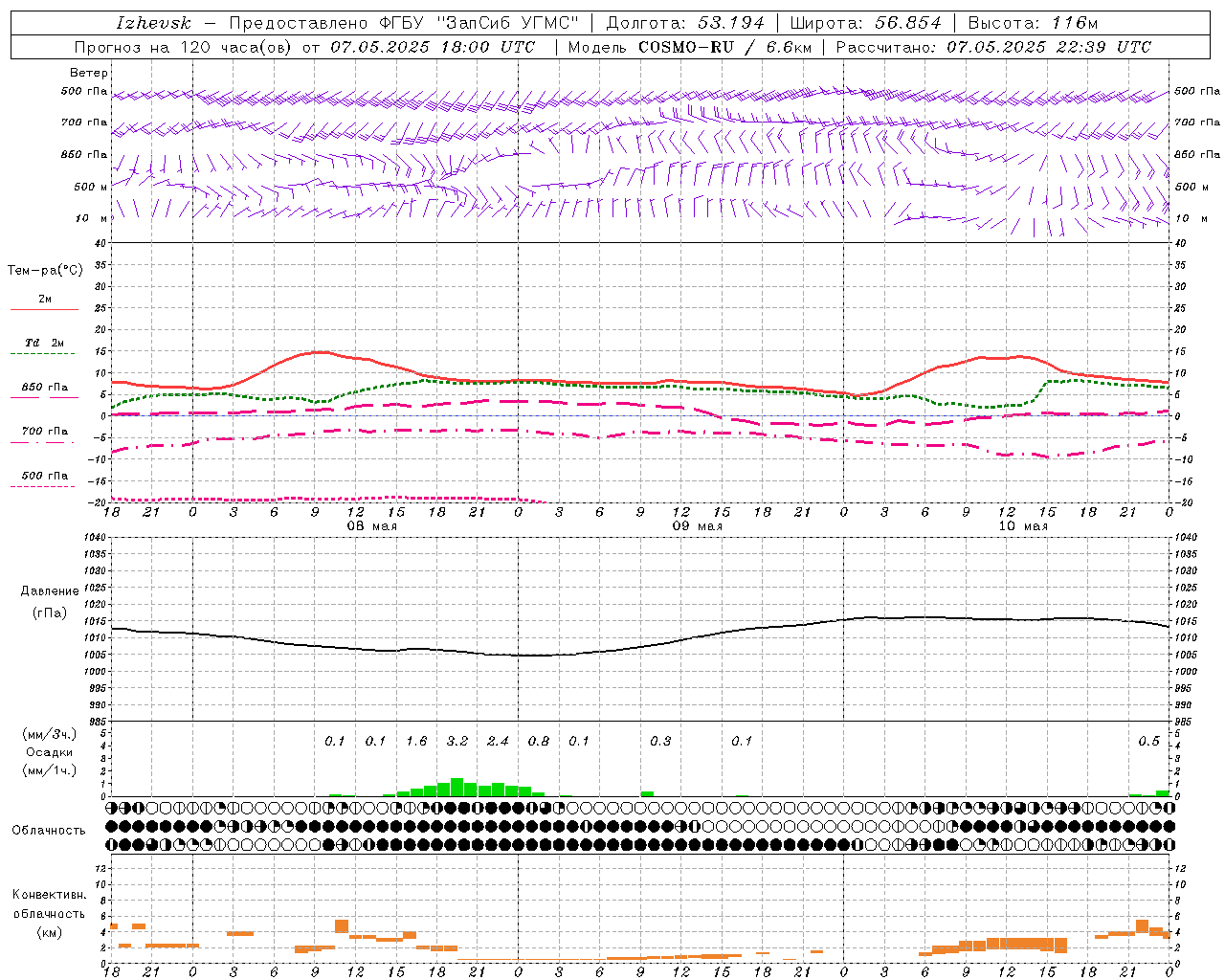
Task: Click the 0.8 precipitation amount value
Action: [x=539, y=741]
